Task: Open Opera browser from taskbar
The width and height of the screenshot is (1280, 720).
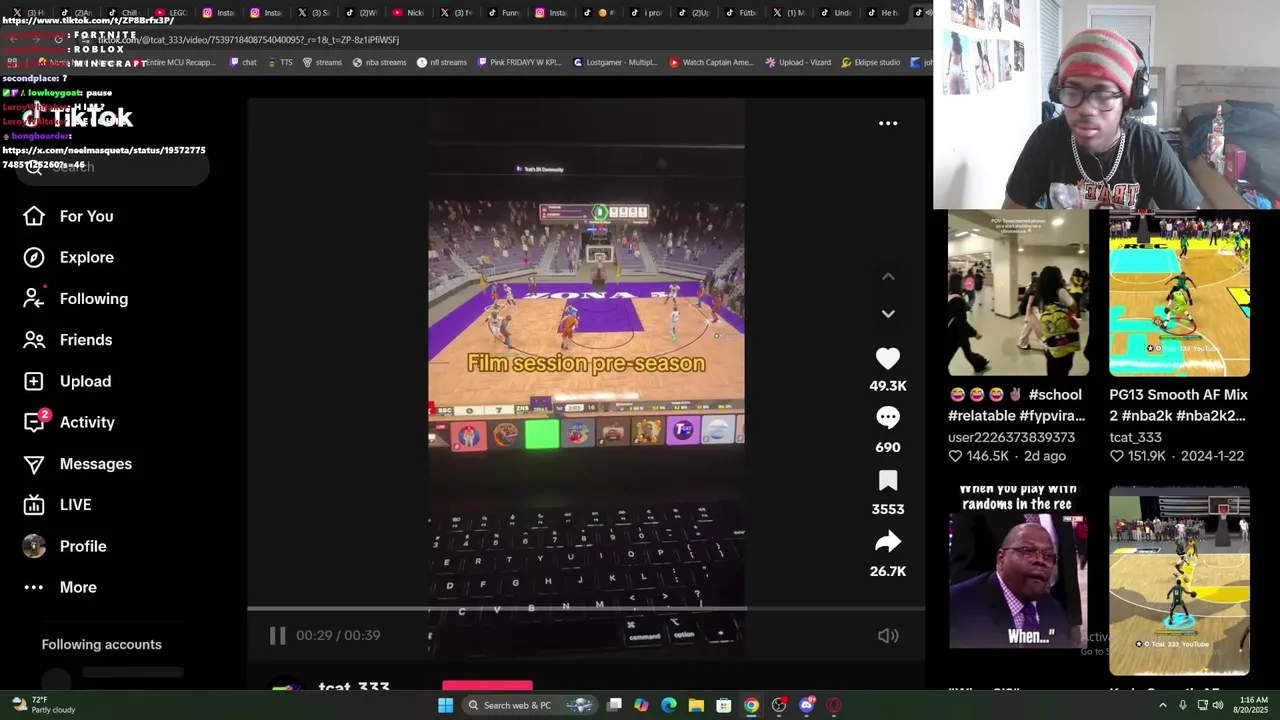Action: [x=834, y=705]
